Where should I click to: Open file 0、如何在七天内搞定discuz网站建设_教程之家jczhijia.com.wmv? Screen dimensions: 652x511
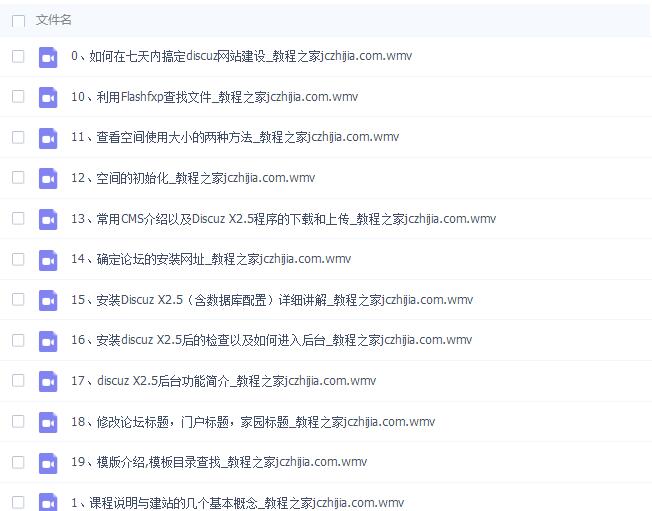click(241, 56)
